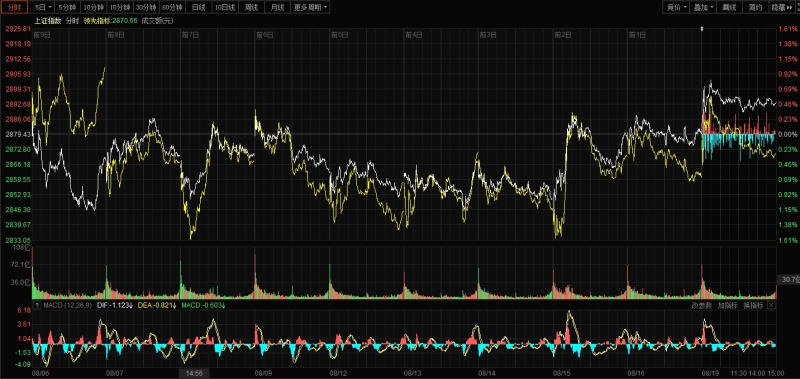Open MACD indicator help question mark
Viewport: 800px width, 379px height.
(x=37, y=306)
